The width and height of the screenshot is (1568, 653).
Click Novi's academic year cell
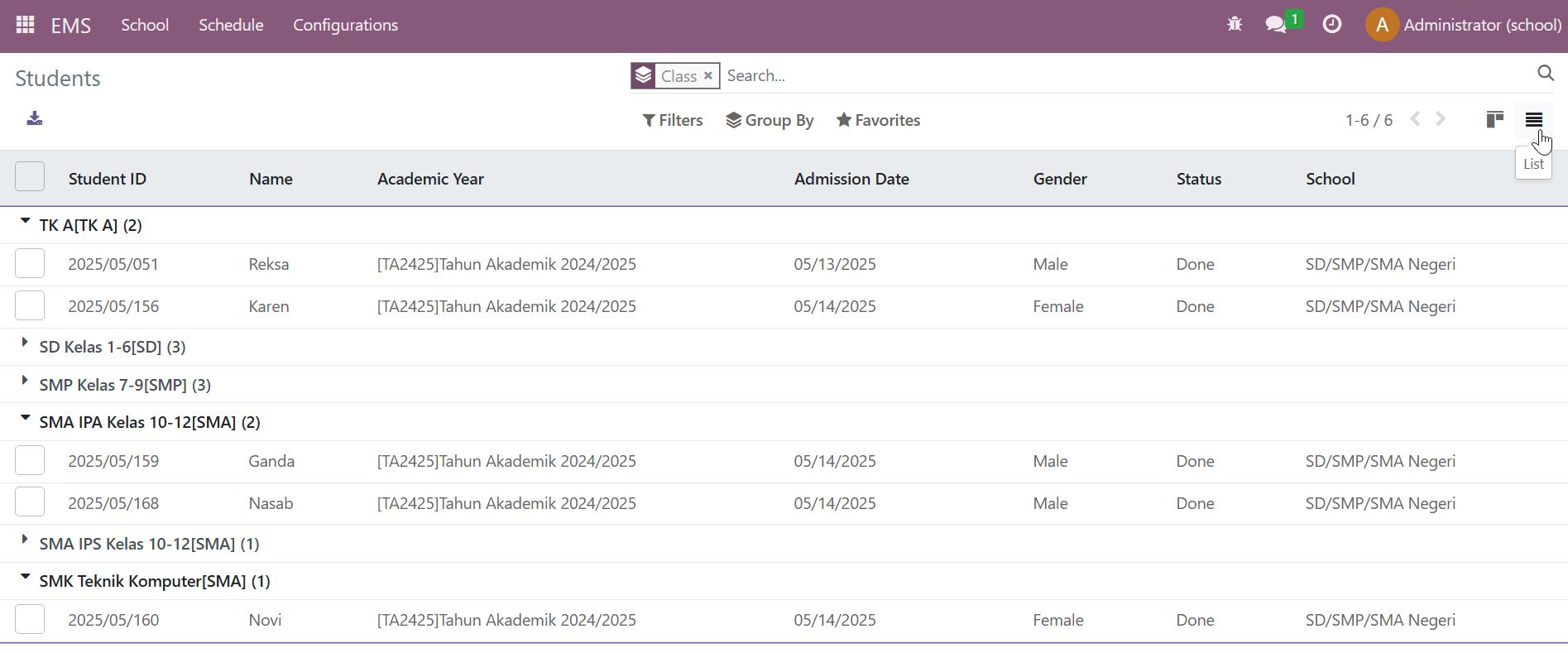[506, 620]
